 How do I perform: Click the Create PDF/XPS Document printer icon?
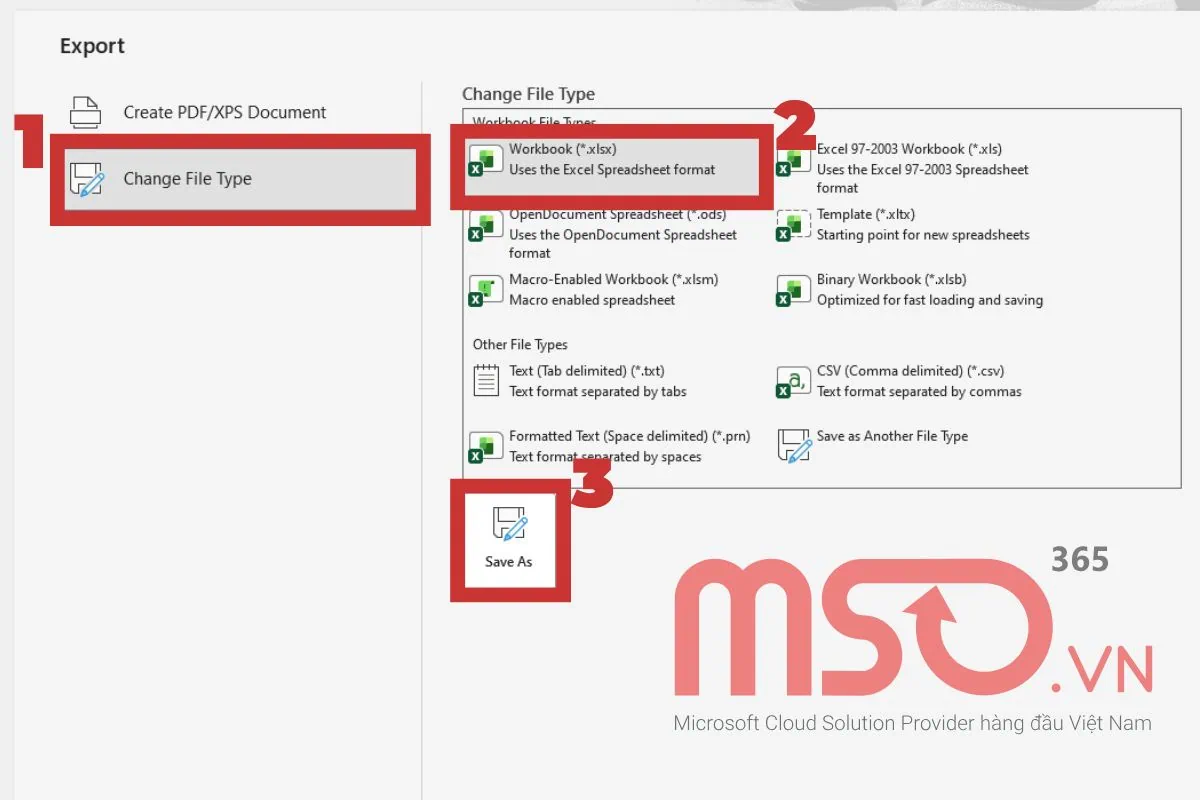pyautogui.click(x=86, y=112)
